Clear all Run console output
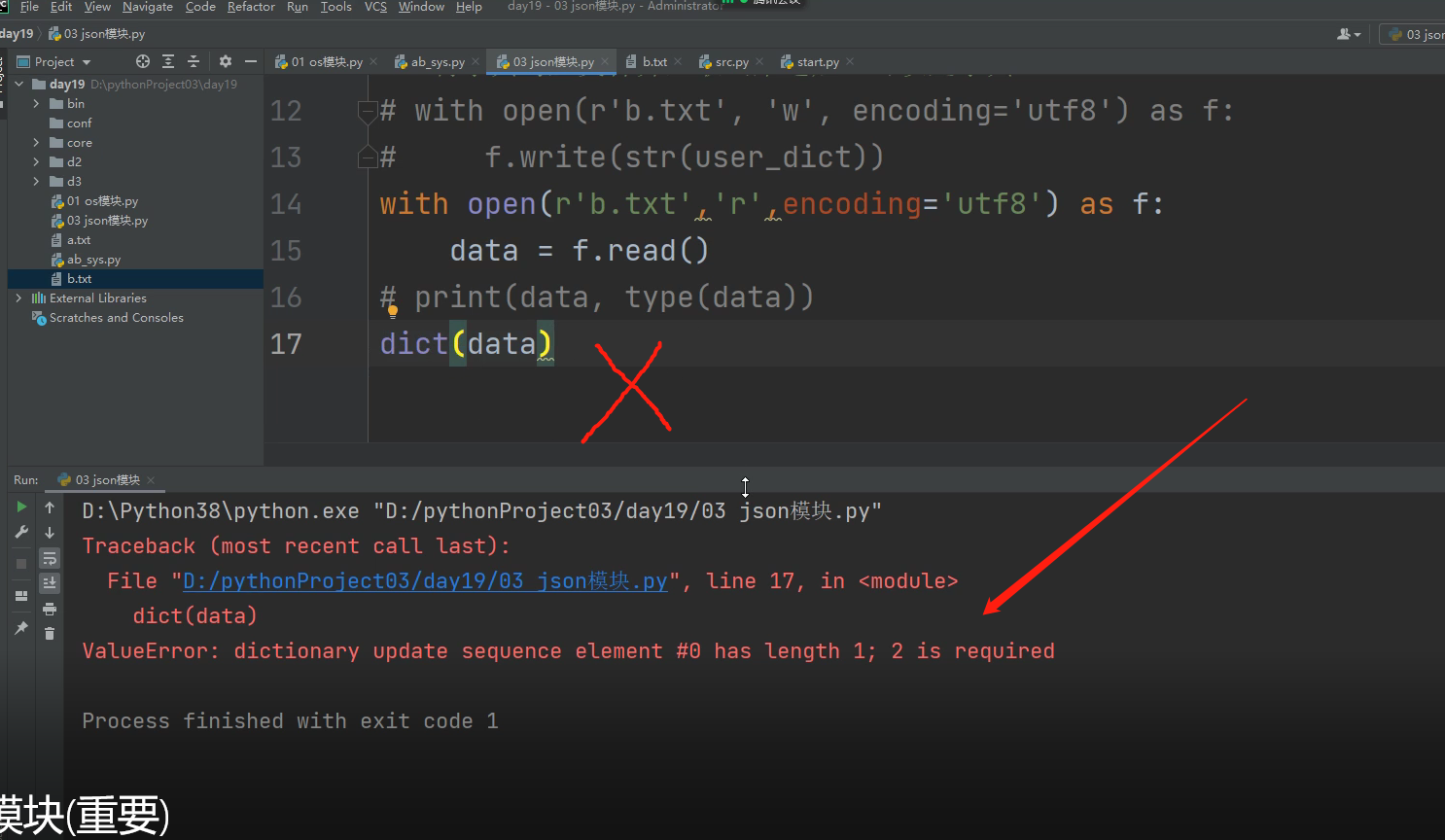Screen dimensions: 1445x840 tap(50, 634)
